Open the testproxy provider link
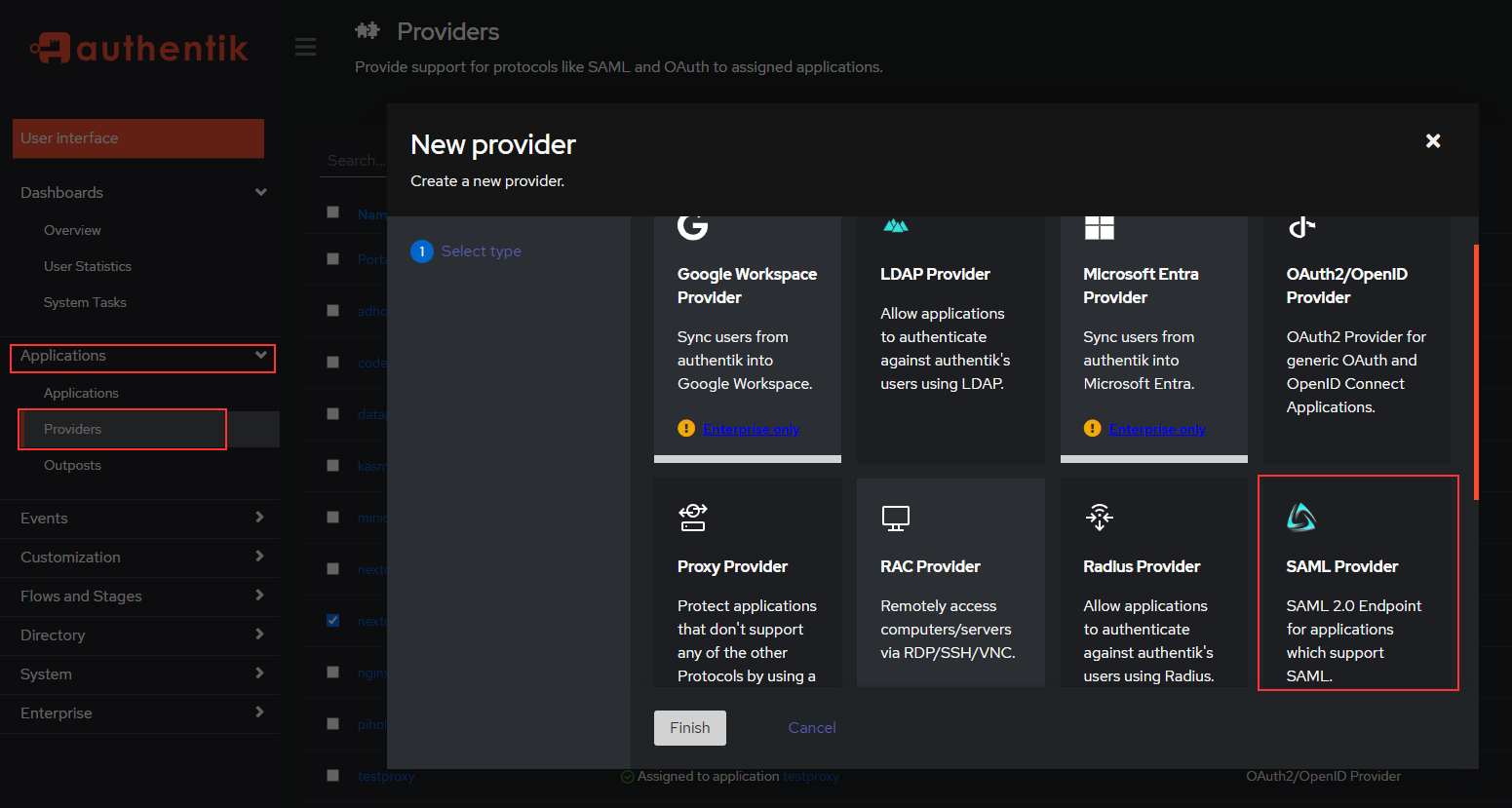The width and height of the screenshot is (1512, 808). point(386,777)
